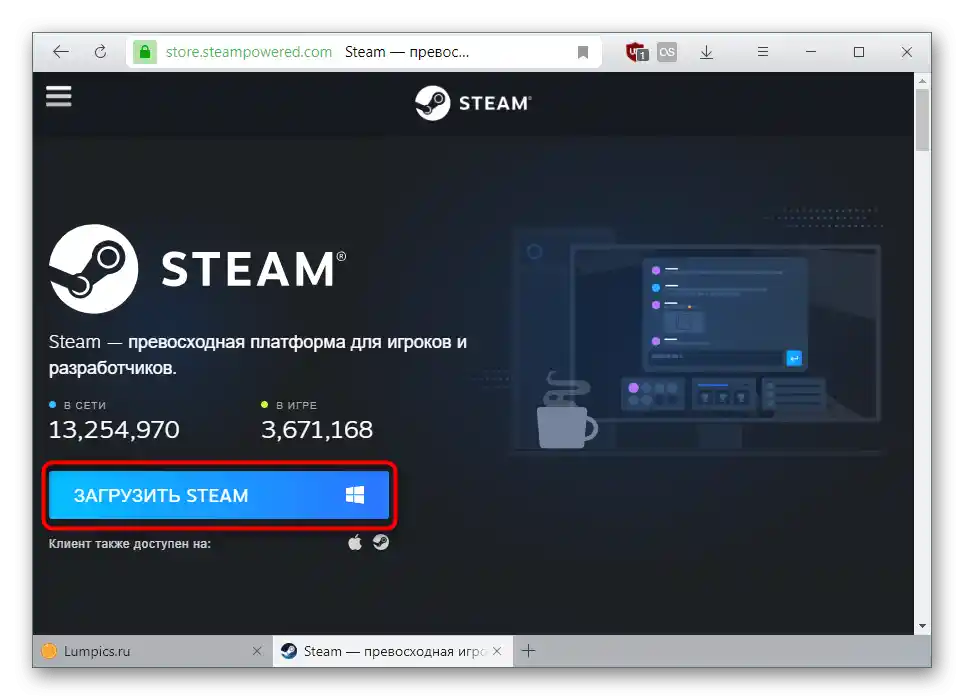Image resolution: width=964 pixels, height=700 pixels.
Task: Open the browser settings hamburger menu
Action: tap(762, 51)
